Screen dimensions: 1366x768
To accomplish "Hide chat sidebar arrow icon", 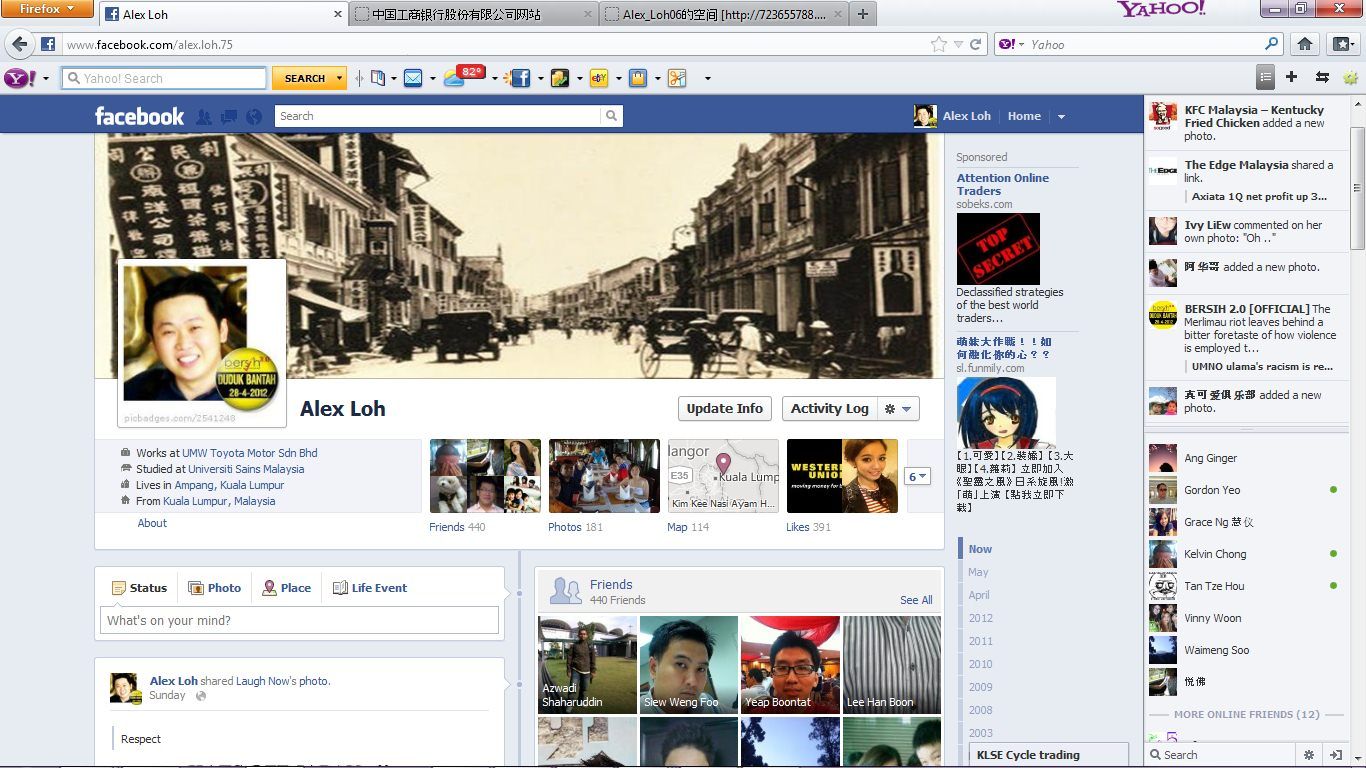I will point(1335,755).
